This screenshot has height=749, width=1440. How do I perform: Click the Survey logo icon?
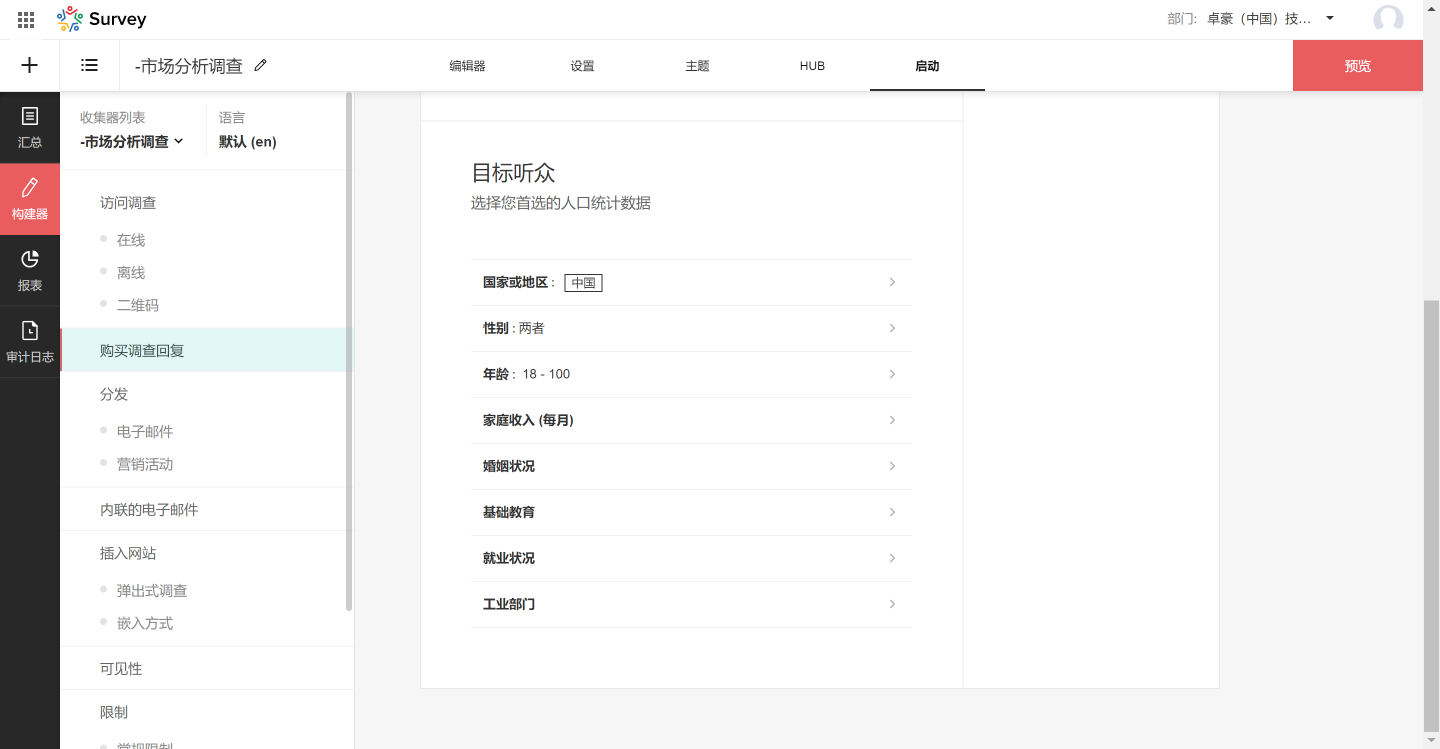[69, 19]
